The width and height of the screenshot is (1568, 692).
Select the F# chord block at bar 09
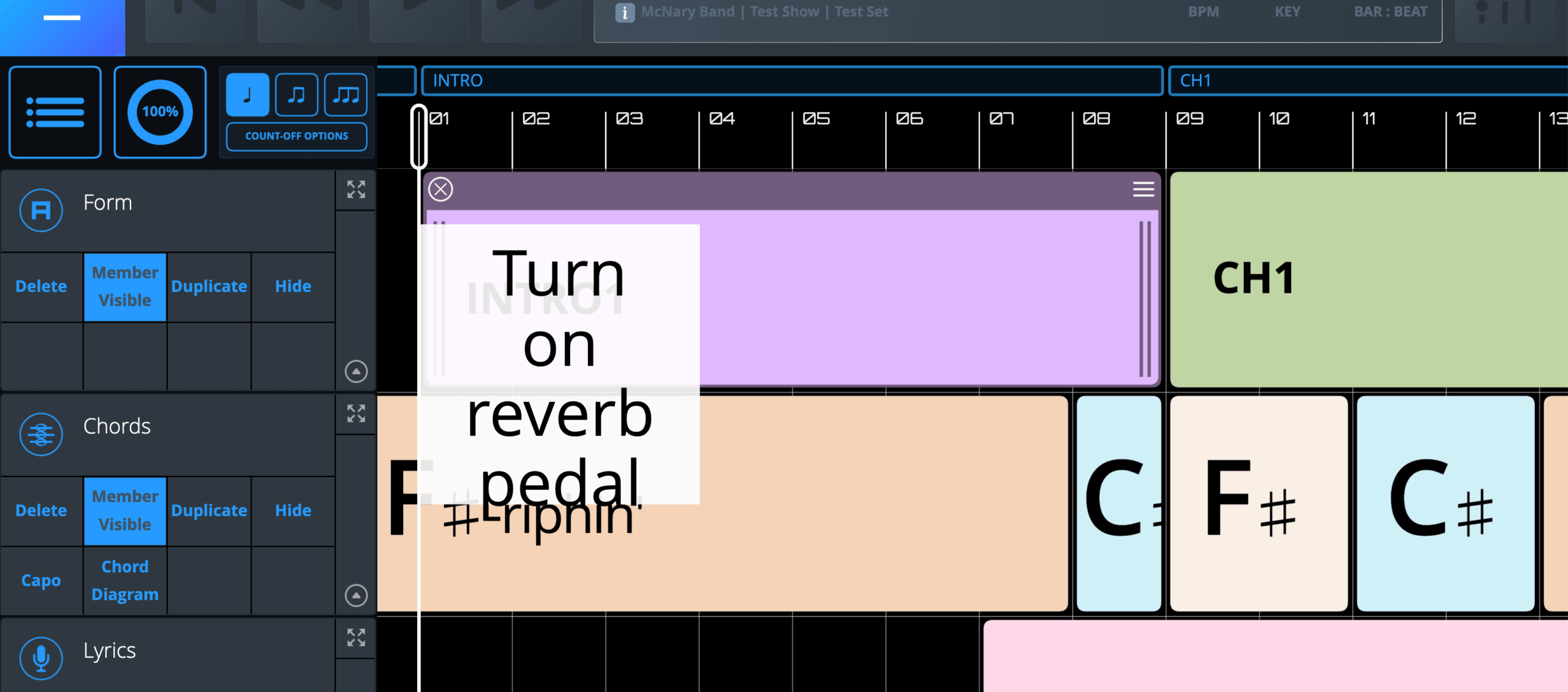pos(1259,503)
